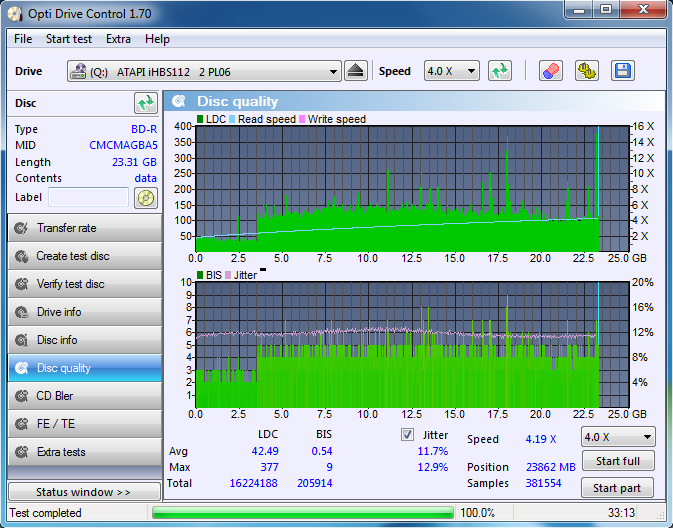The image size is (673, 528).
Task: Refresh the drive speed with green arrows icon
Action: 500,71
